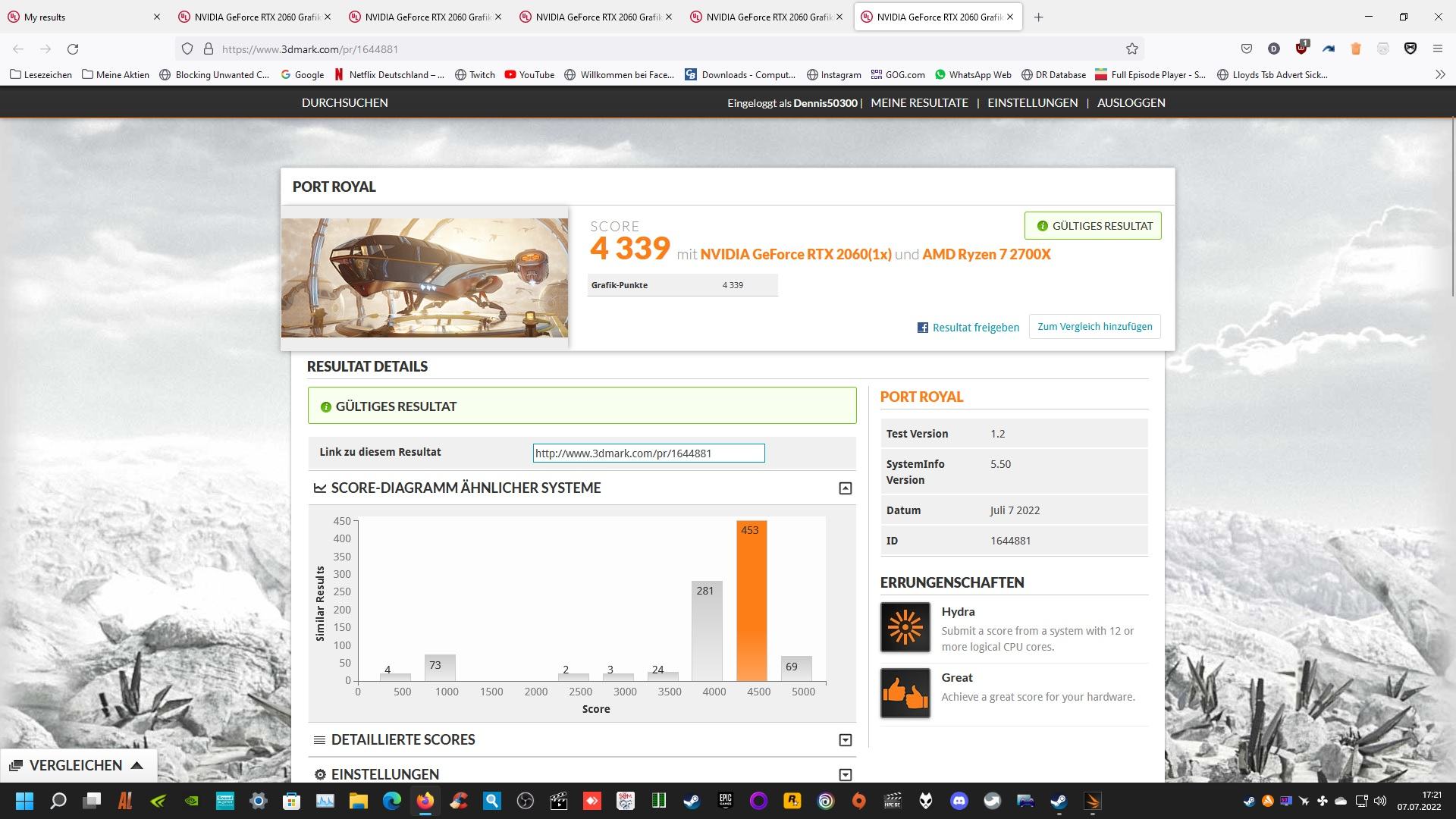Open Rockstar Games launcher from taskbar
Image resolution: width=1456 pixels, height=819 pixels.
(x=792, y=801)
